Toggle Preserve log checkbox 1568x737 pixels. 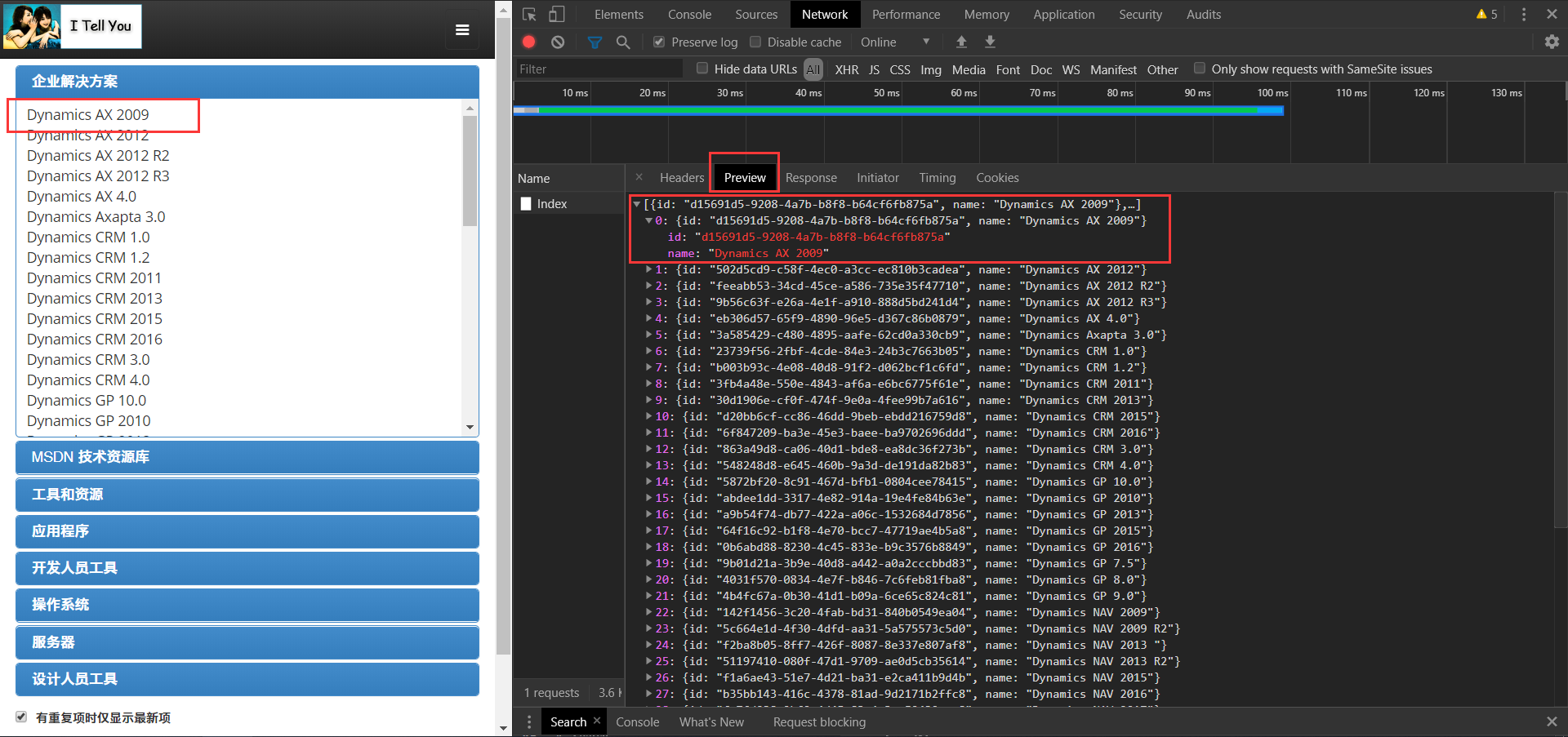tap(659, 42)
